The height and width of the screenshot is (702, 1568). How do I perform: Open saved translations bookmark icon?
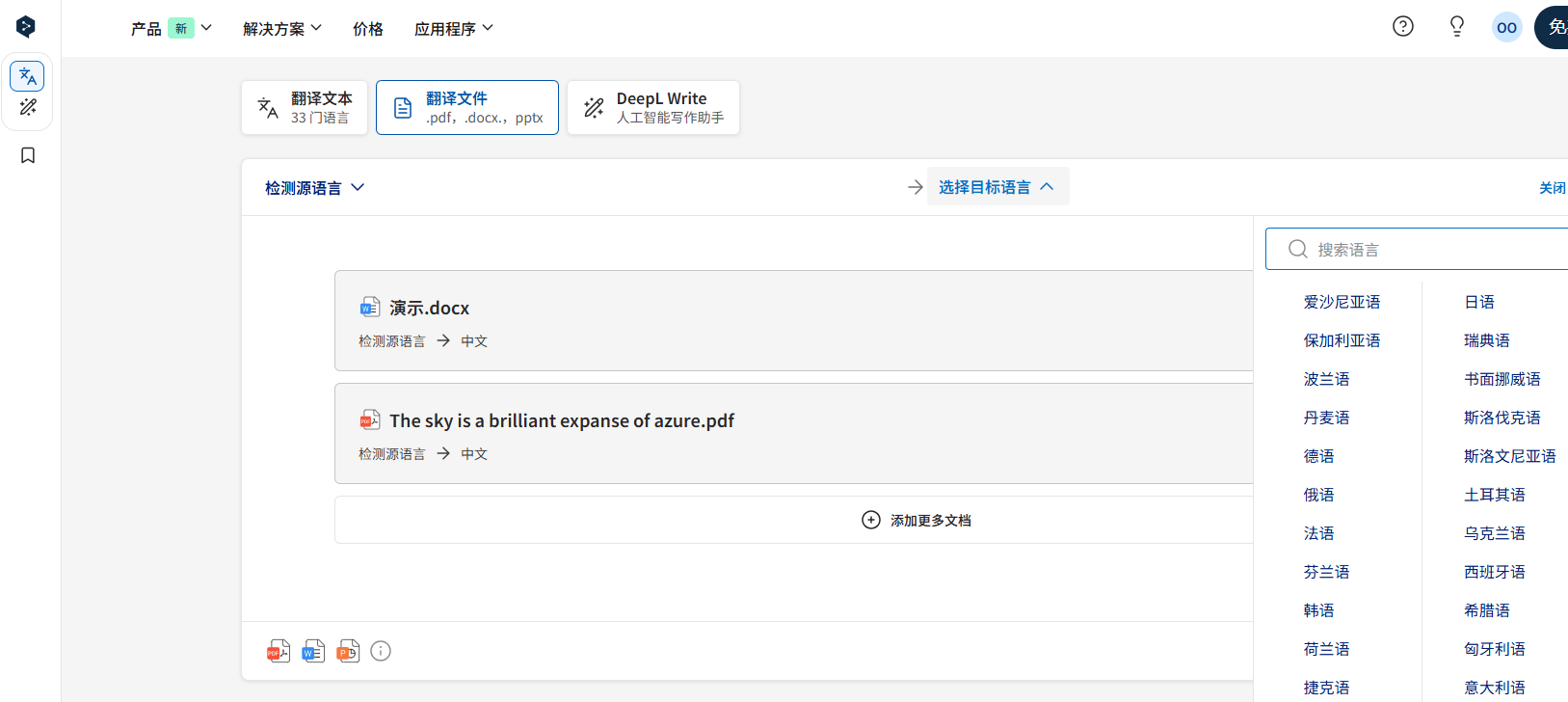pyautogui.click(x=28, y=155)
